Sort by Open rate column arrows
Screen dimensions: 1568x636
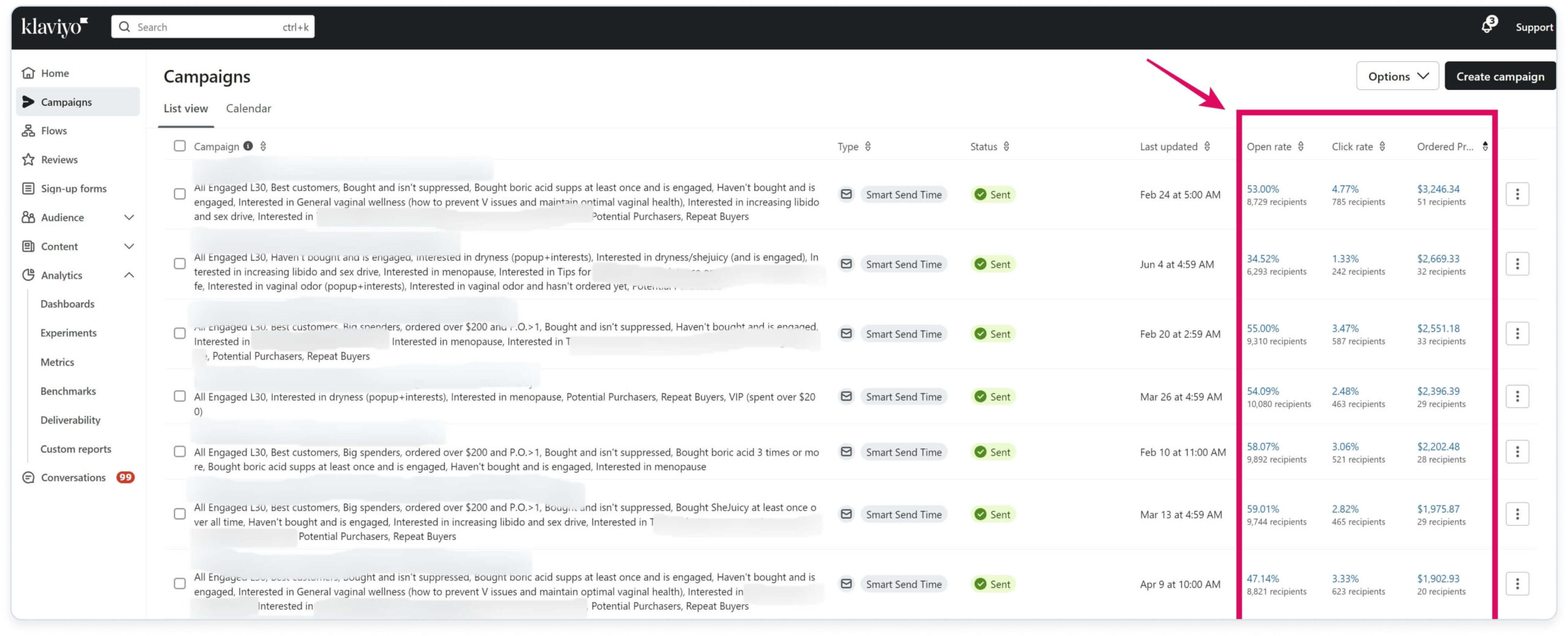pyautogui.click(x=1300, y=146)
